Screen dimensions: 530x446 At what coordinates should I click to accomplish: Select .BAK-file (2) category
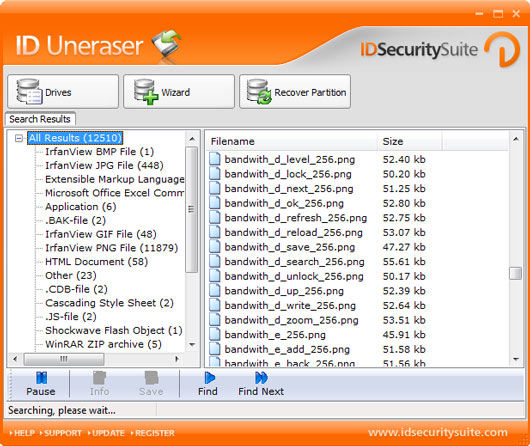click(x=75, y=220)
